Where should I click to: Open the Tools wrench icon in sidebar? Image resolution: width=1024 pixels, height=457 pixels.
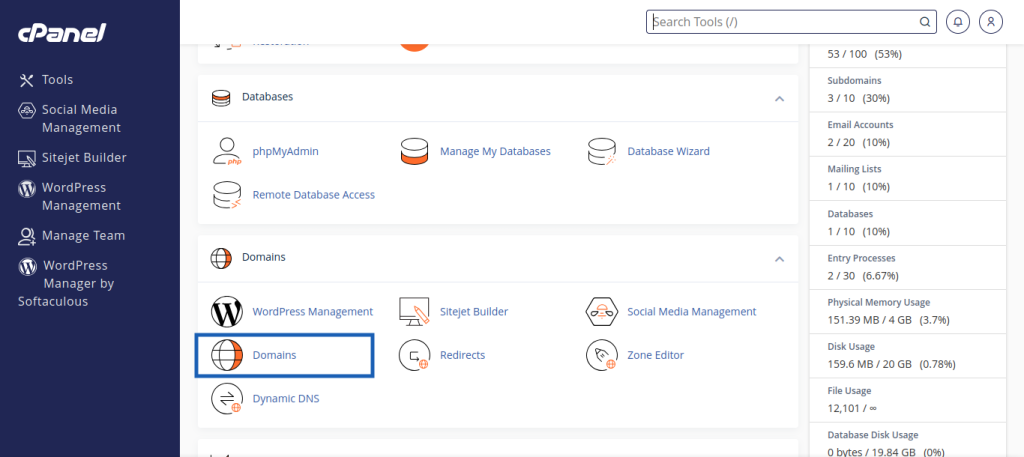[x=26, y=80]
